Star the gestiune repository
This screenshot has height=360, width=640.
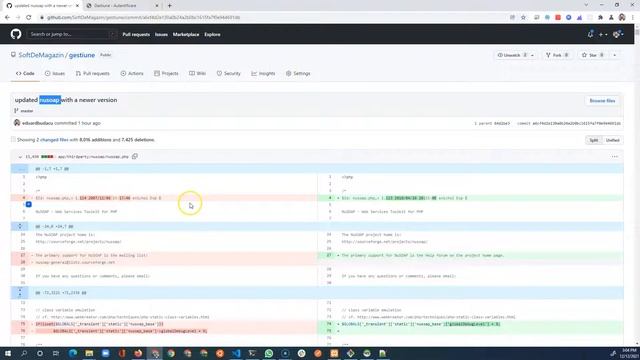click(x=593, y=55)
